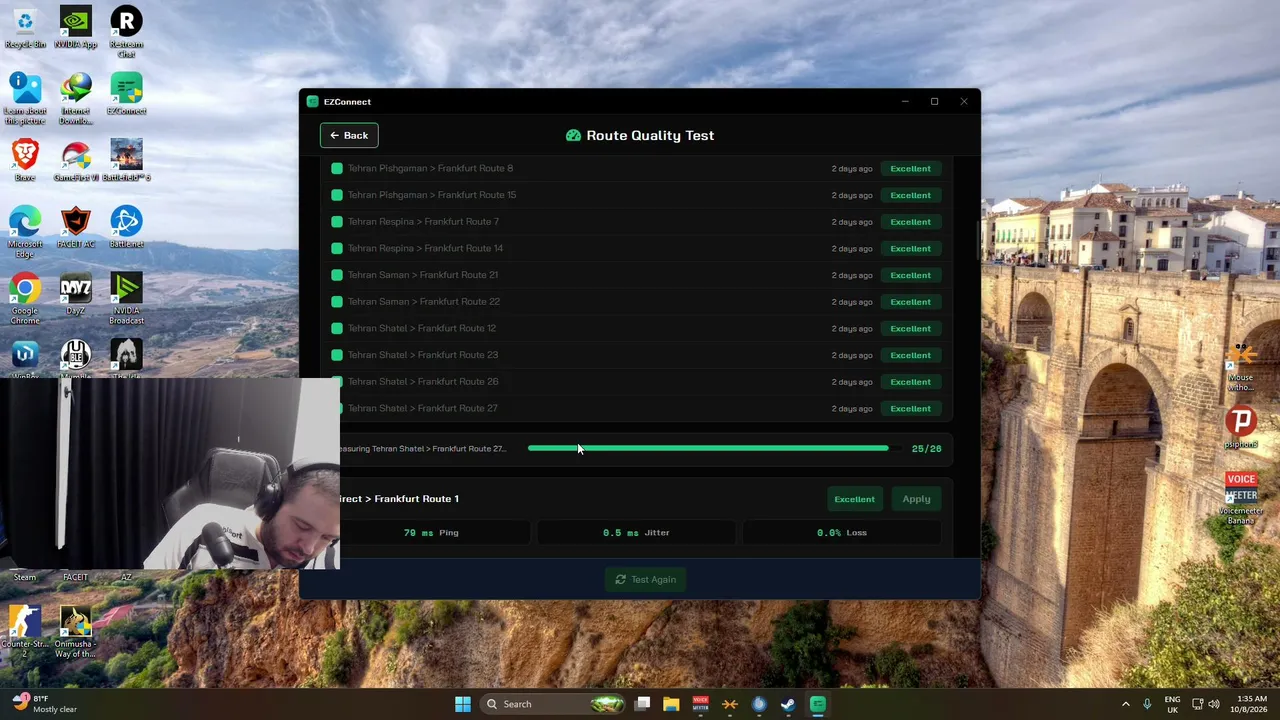
Task: Go back using the Back button
Action: coord(349,135)
